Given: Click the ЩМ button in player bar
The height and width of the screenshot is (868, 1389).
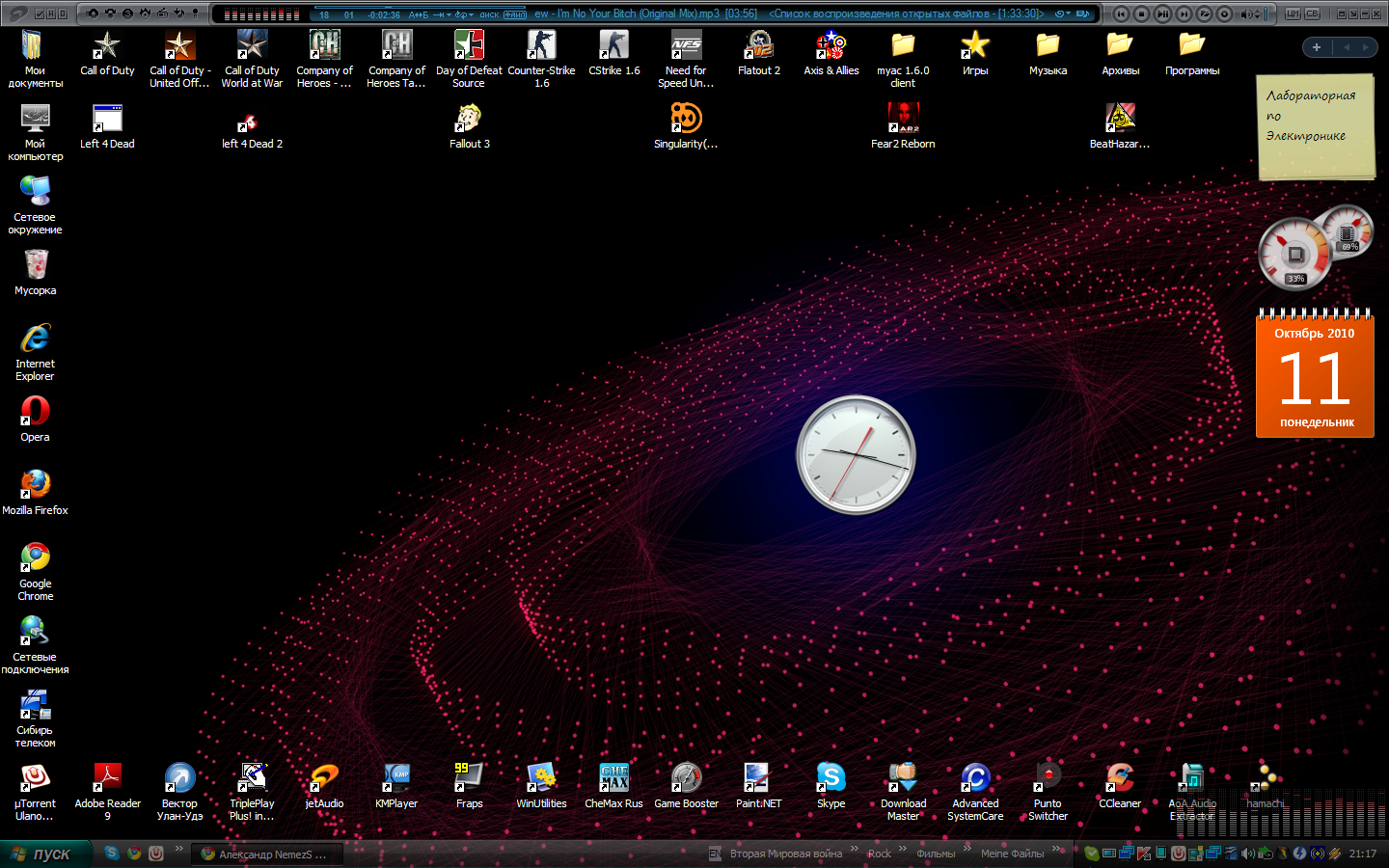Looking at the screenshot, I should [1293, 14].
